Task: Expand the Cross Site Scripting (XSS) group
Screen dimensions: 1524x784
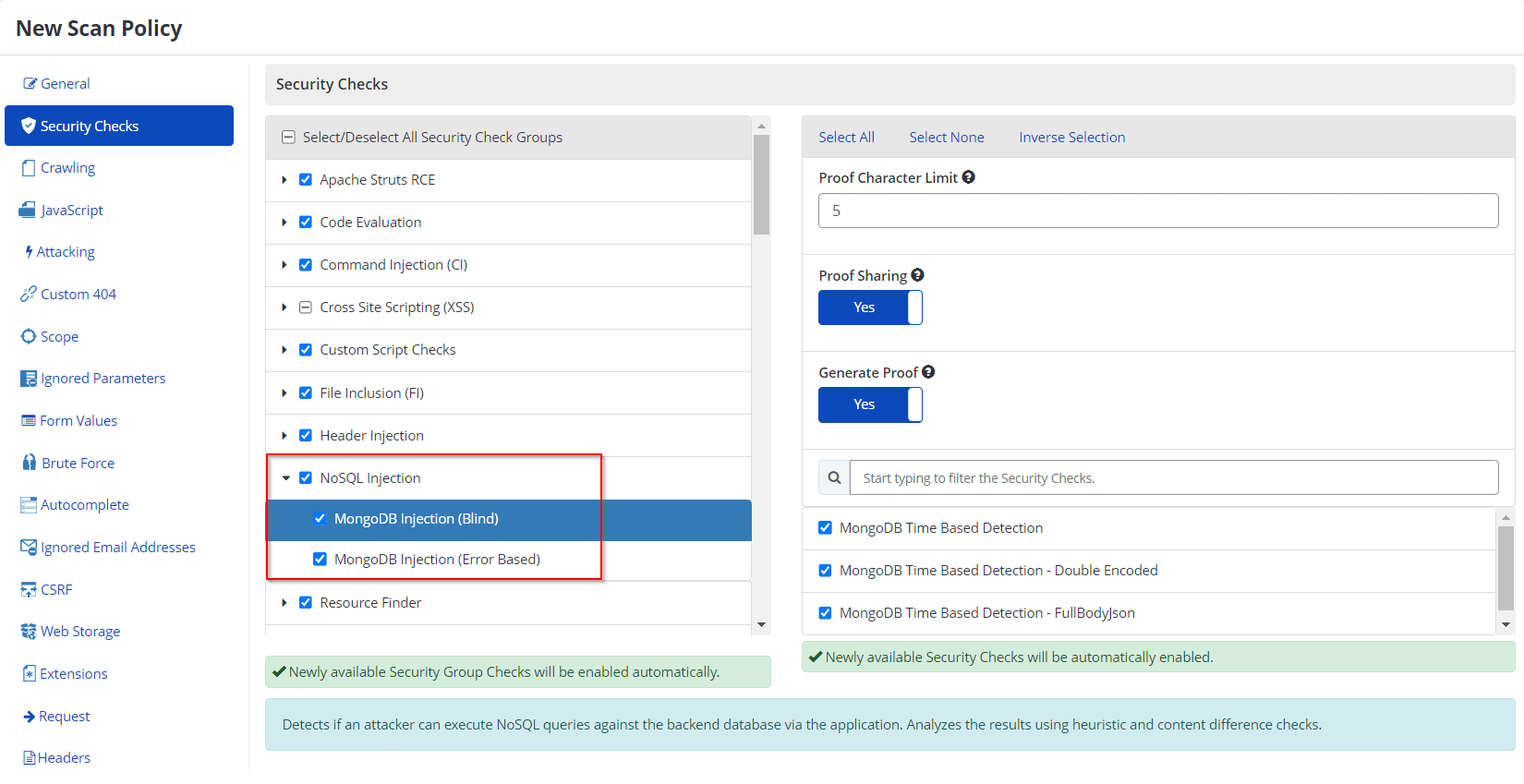Action: pyautogui.click(x=284, y=308)
